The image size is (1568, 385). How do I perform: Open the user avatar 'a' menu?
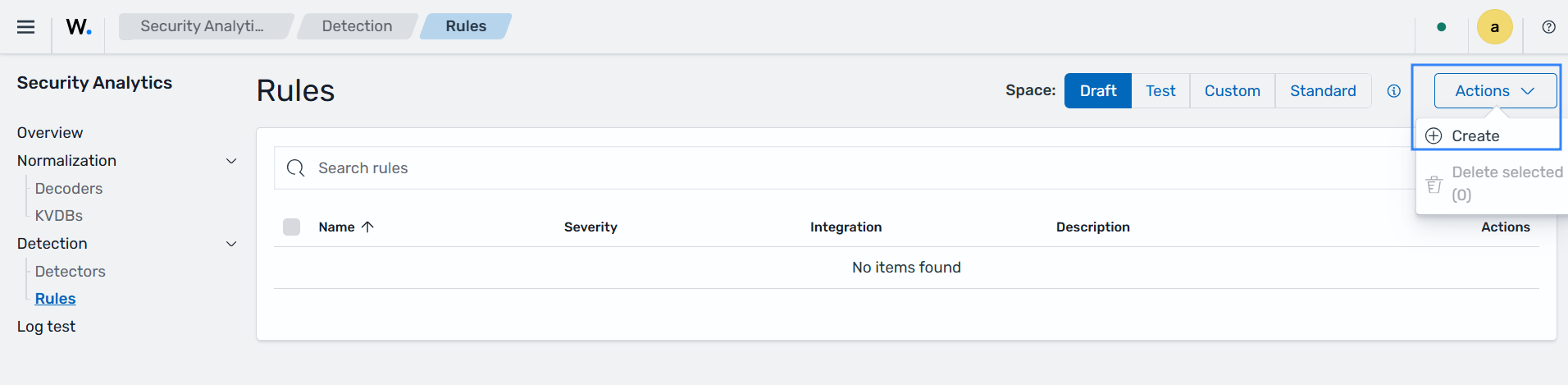(x=1495, y=27)
